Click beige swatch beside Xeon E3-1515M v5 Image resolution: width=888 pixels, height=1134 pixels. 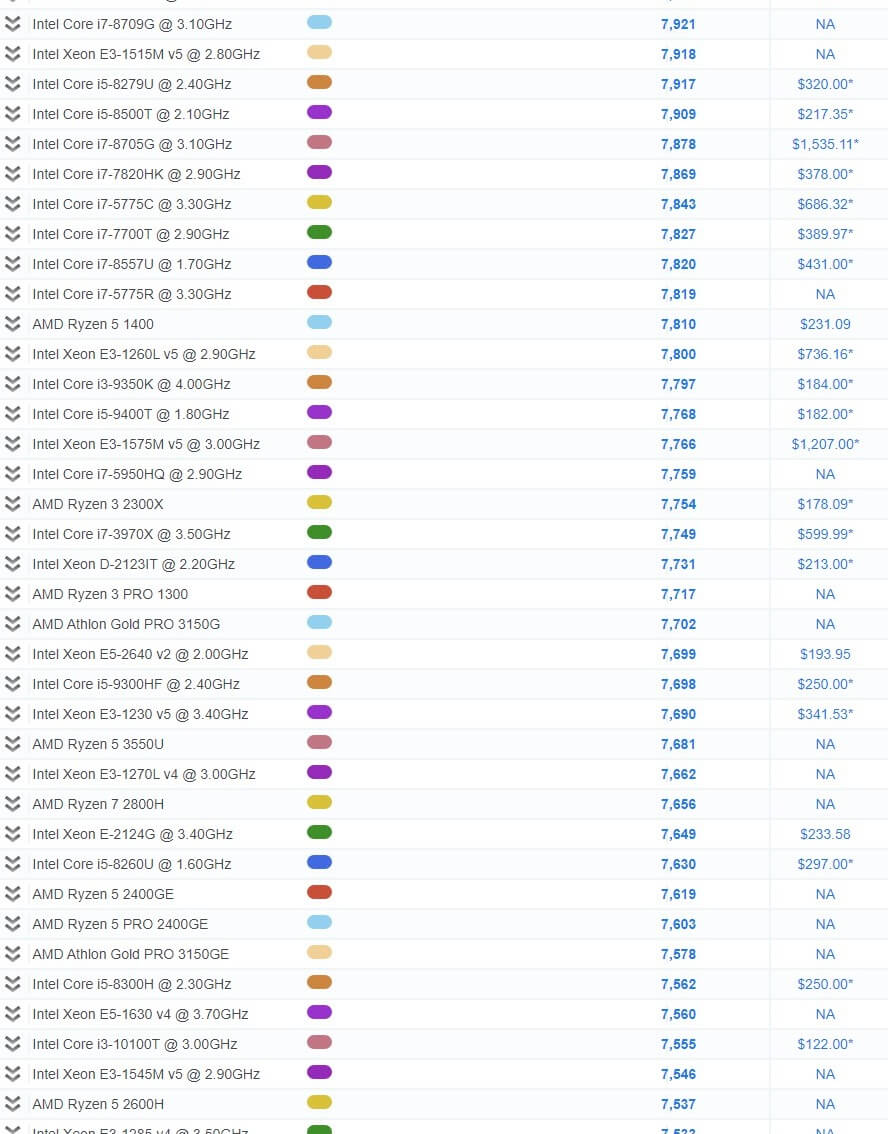point(319,52)
